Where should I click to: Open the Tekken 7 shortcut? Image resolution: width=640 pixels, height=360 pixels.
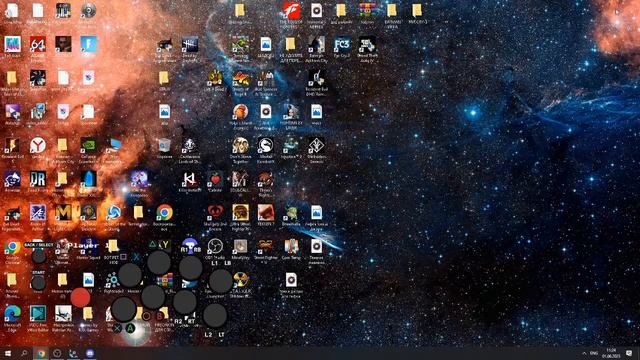pos(266,213)
